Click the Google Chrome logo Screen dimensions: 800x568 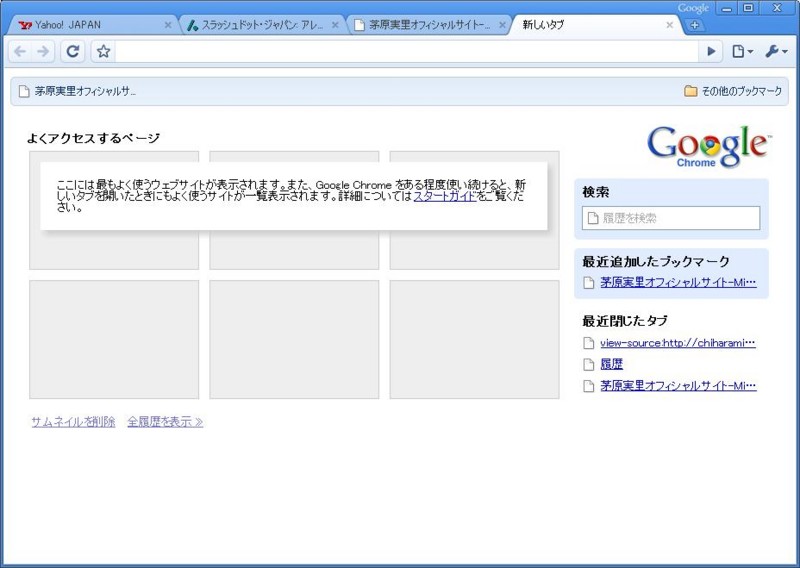(x=709, y=147)
